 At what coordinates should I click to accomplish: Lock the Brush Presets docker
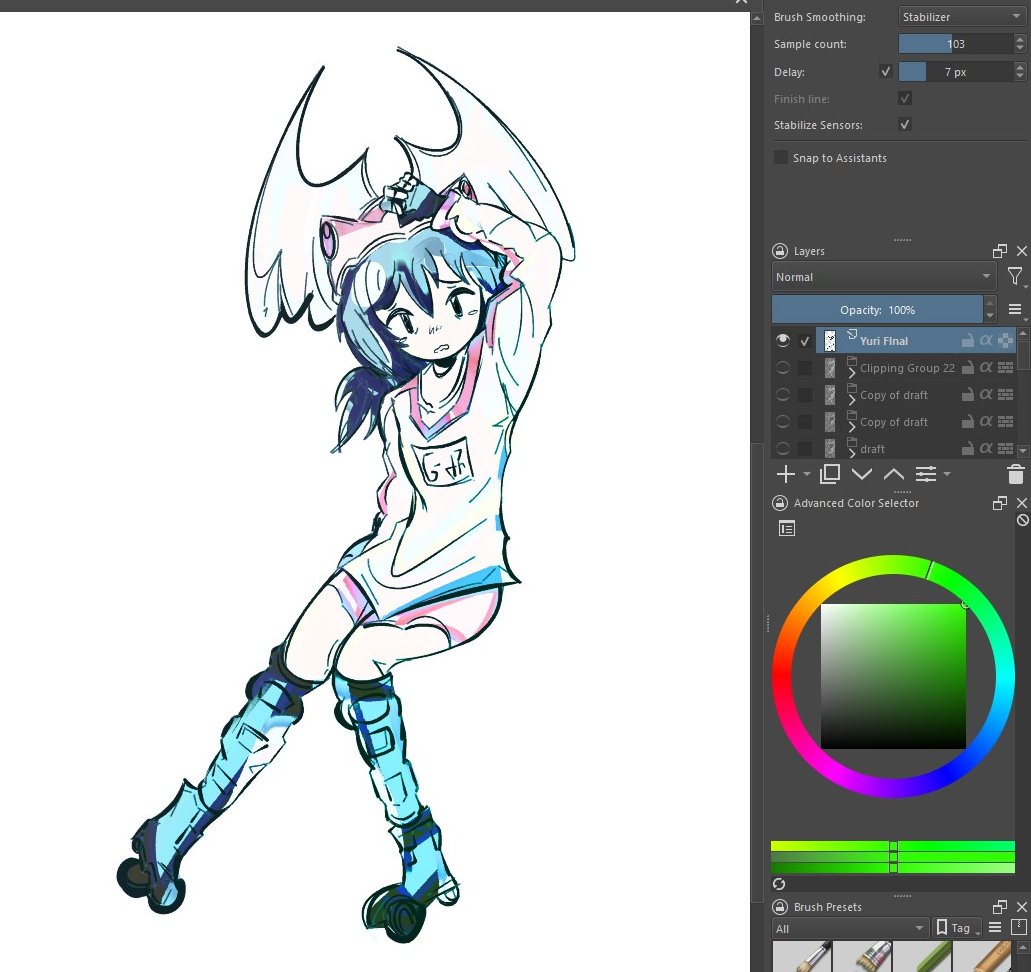click(779, 907)
